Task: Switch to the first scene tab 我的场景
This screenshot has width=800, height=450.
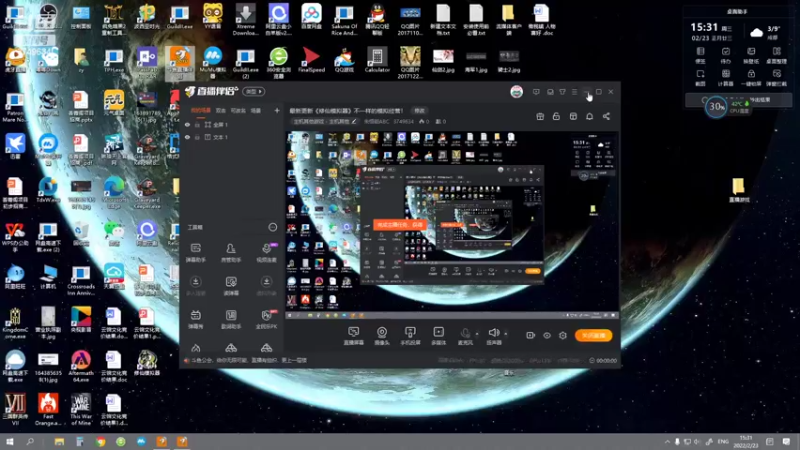Action: pyautogui.click(x=201, y=110)
